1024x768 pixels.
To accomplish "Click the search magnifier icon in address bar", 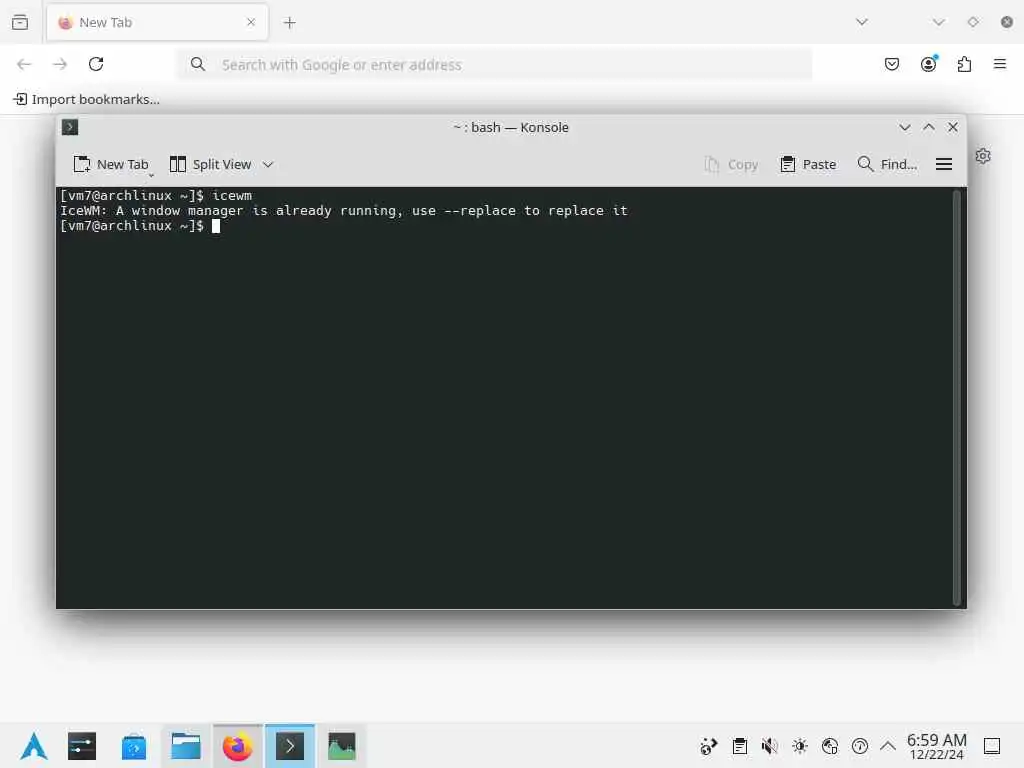I will [x=198, y=64].
